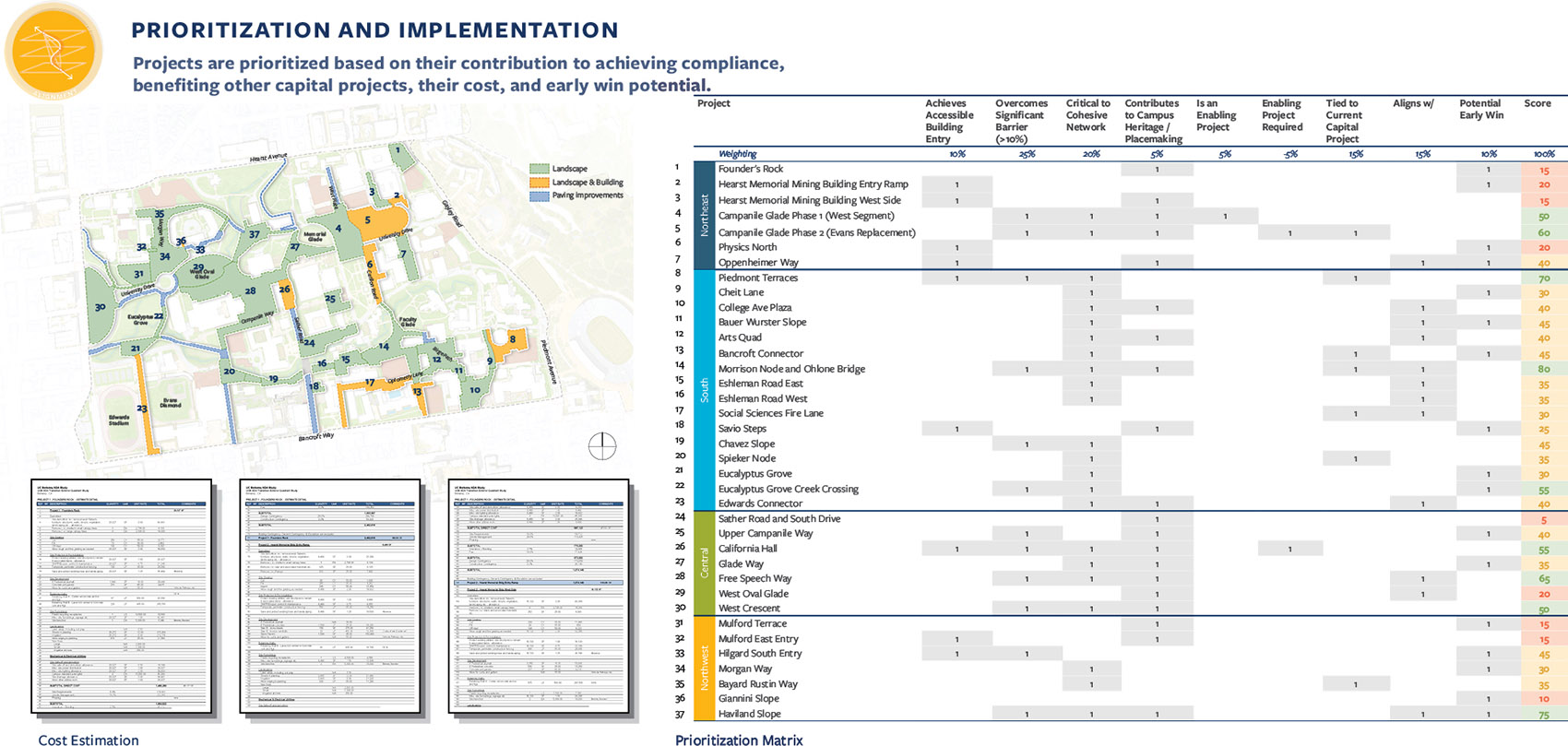The image size is (1568, 746).
Task: Click the blue Paving Improvements legend swatch
Action: 539,195
